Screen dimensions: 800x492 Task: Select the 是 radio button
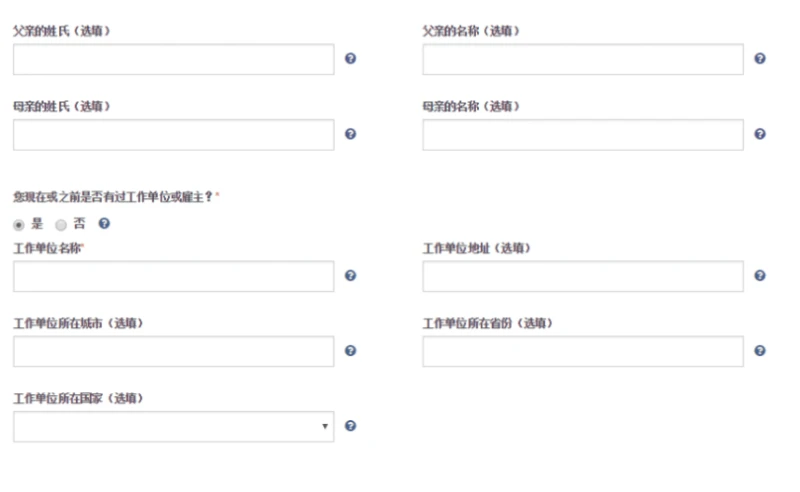click(19, 225)
